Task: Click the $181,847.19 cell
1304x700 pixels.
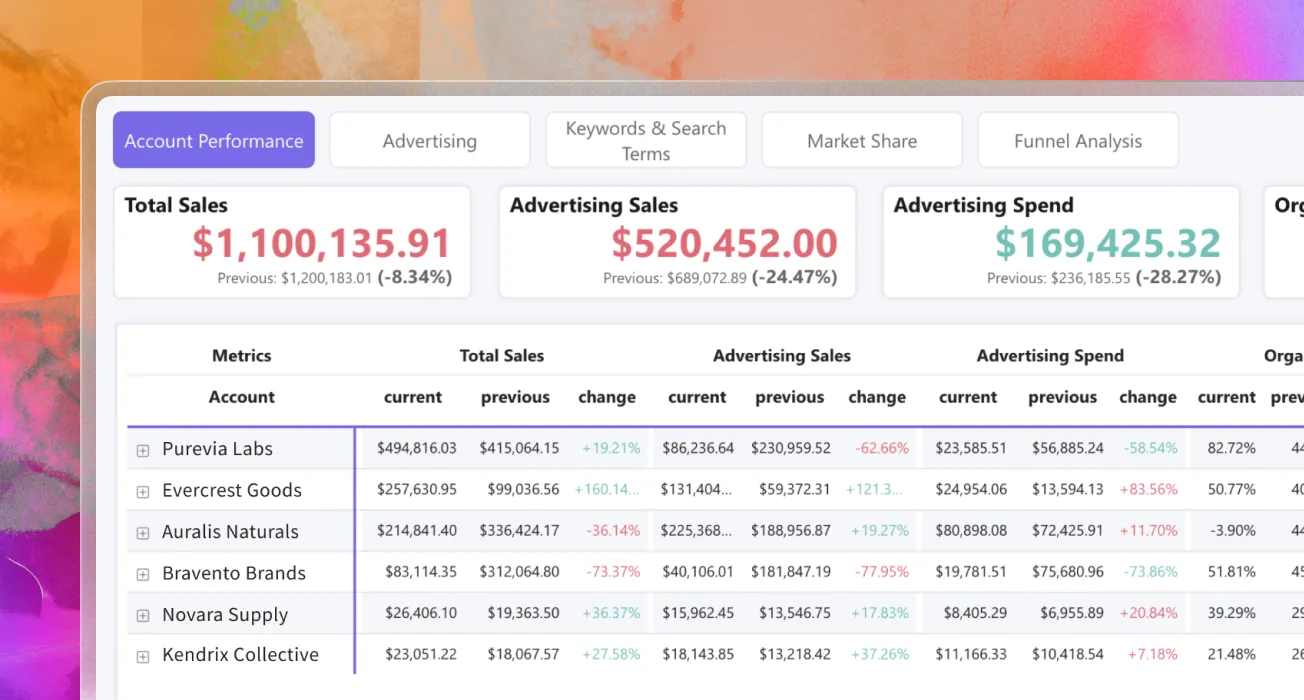Action: click(790, 573)
